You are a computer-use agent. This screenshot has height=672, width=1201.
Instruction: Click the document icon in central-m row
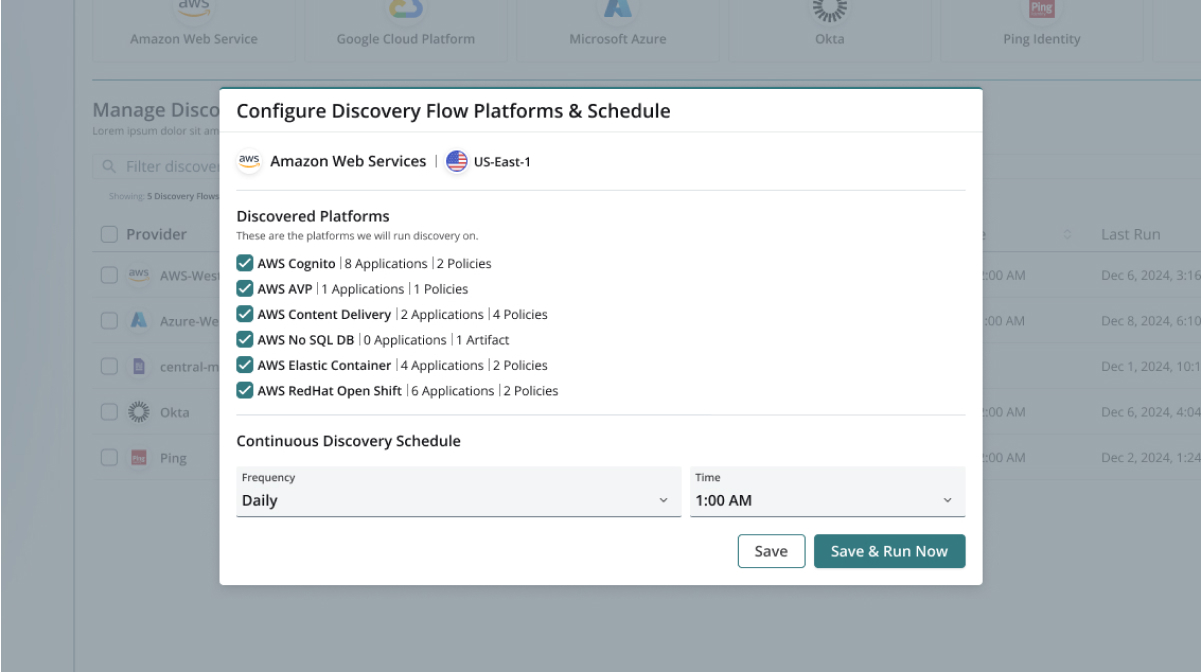point(140,366)
